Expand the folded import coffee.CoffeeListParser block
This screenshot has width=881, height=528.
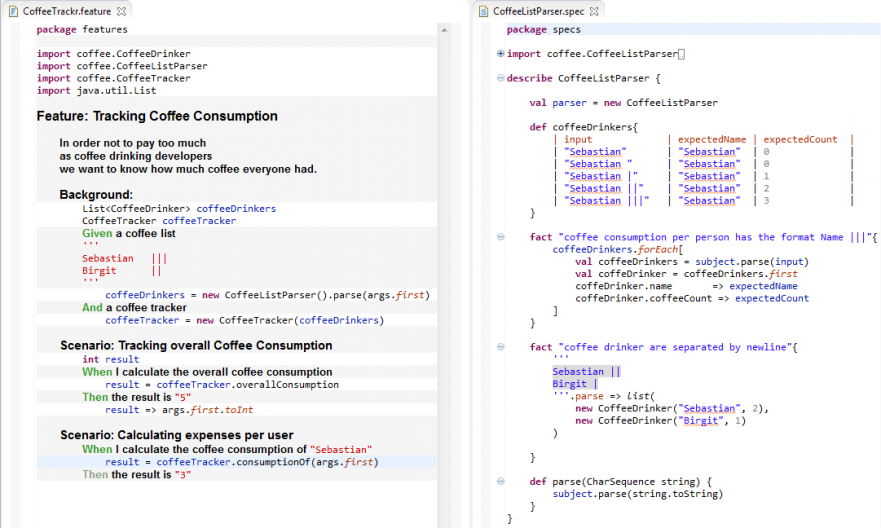pos(500,53)
